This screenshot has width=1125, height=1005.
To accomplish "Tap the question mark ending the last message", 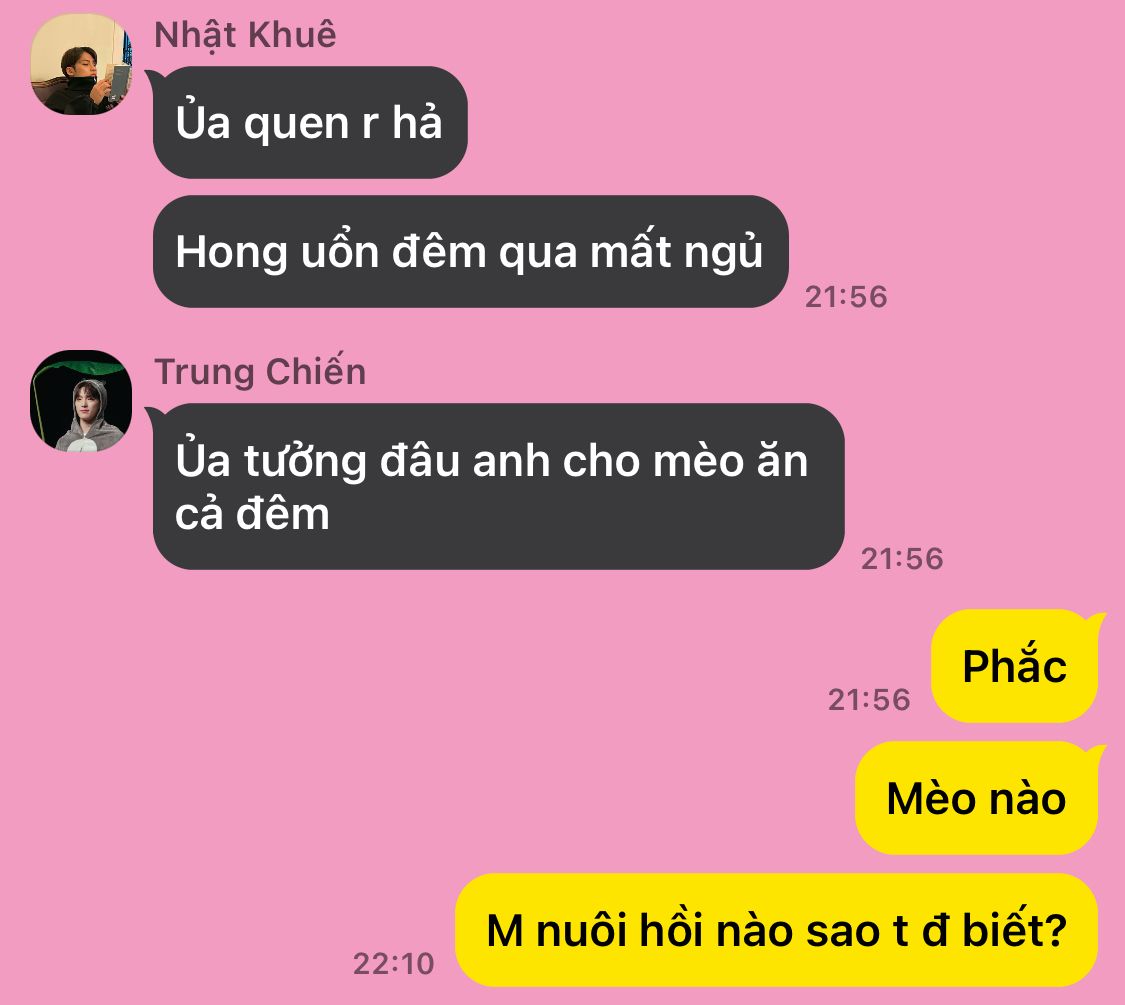I will [x=1055, y=930].
